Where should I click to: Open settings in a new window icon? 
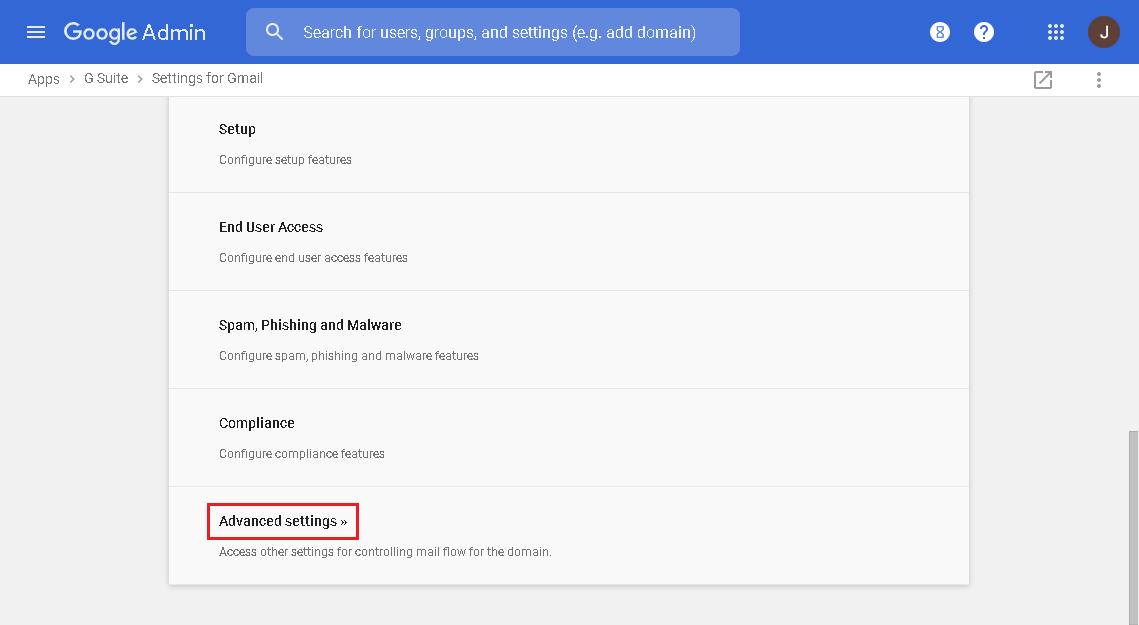click(x=1043, y=80)
